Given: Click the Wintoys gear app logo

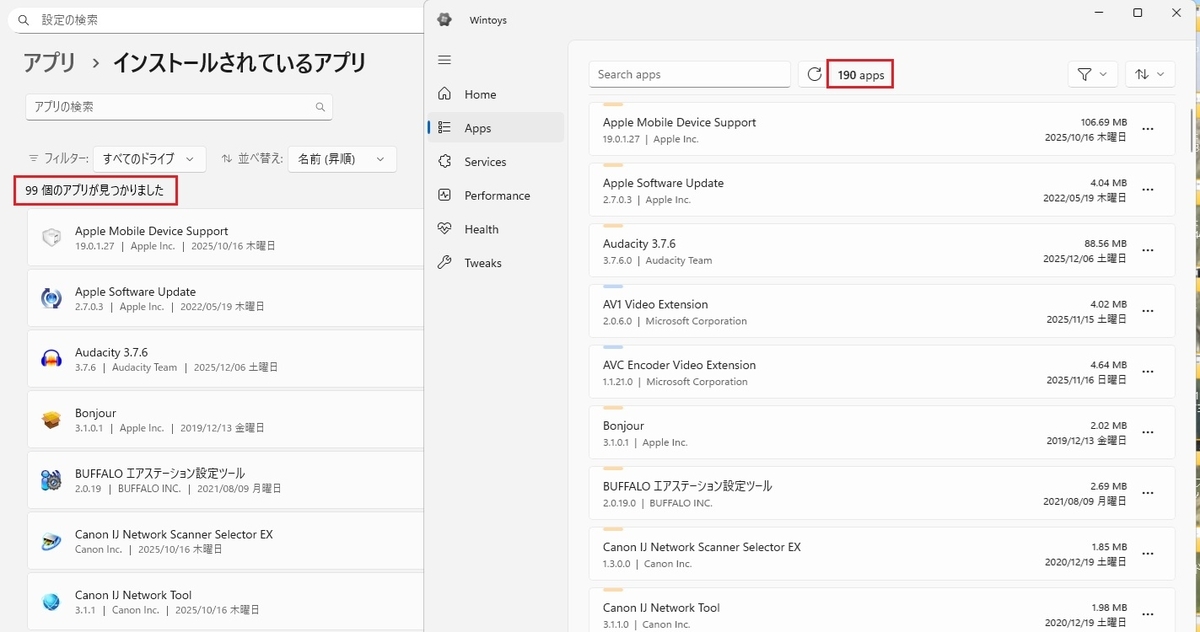Looking at the screenshot, I should click(445, 19).
